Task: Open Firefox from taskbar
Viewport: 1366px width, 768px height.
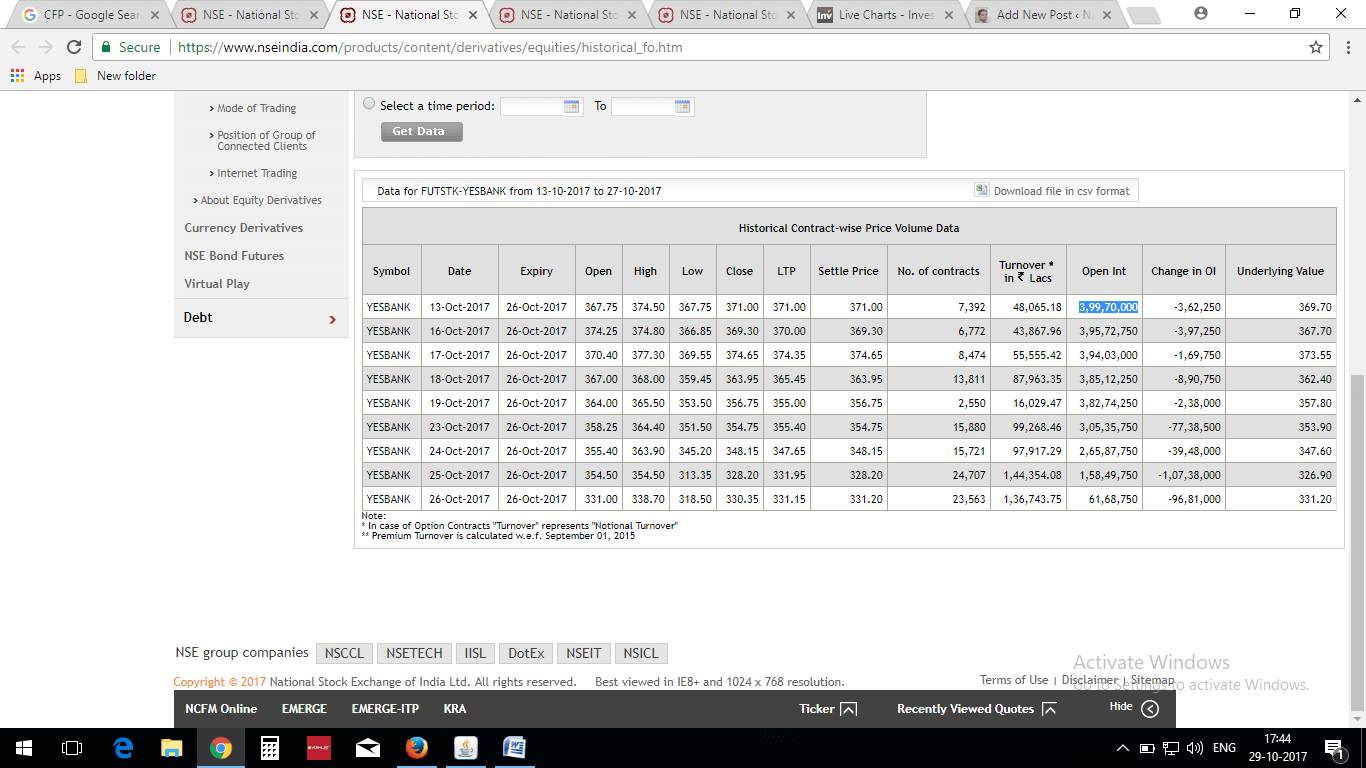Action: [417, 748]
